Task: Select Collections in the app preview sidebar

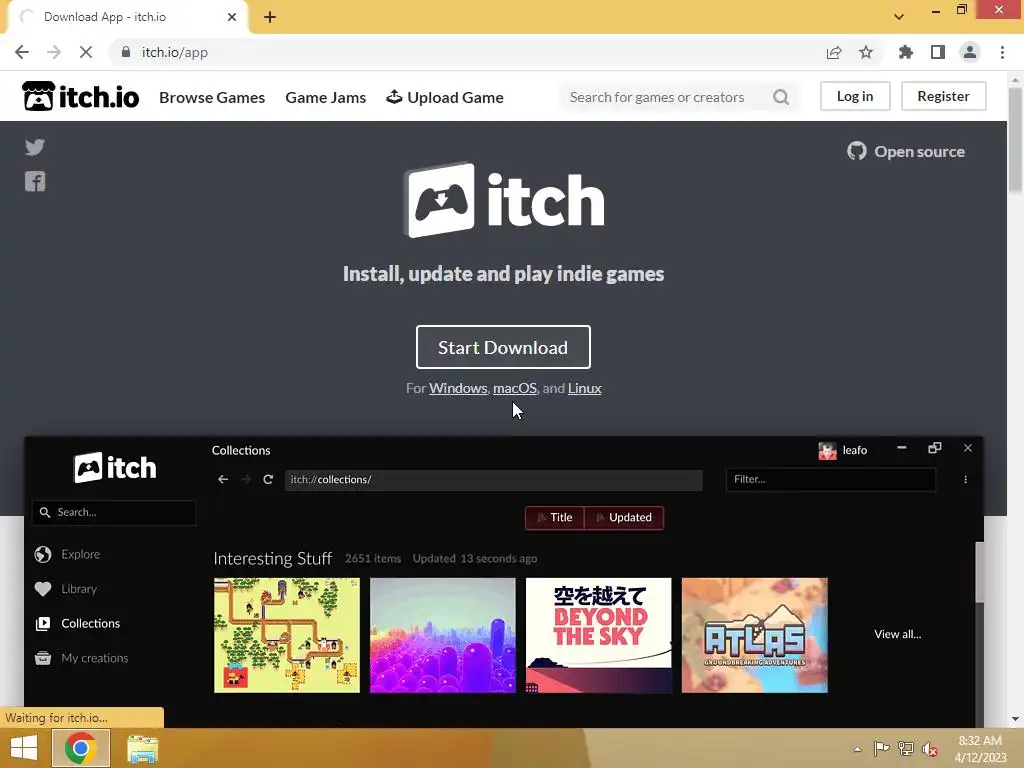Action: [90, 623]
